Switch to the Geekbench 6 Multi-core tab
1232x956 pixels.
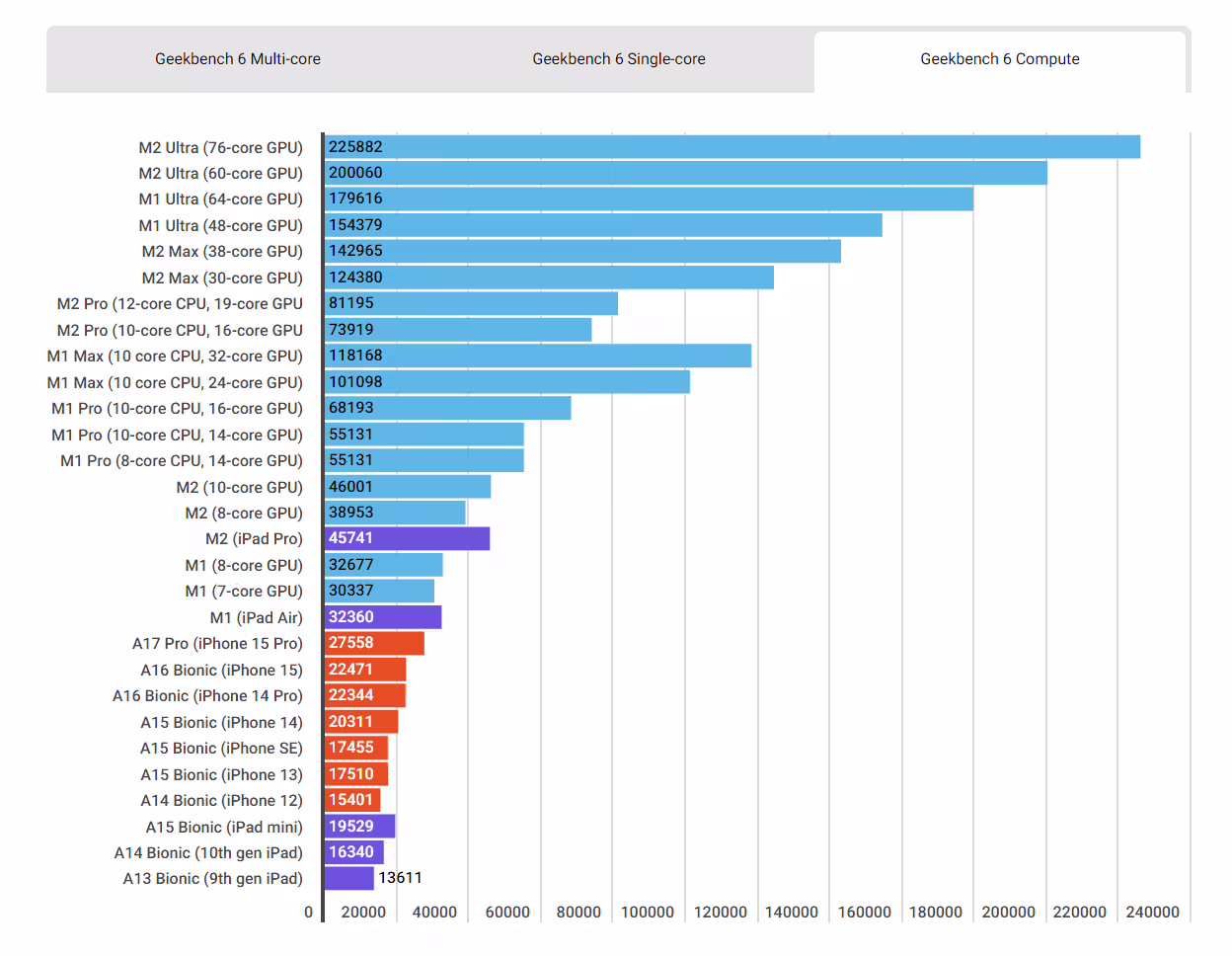coord(238,59)
